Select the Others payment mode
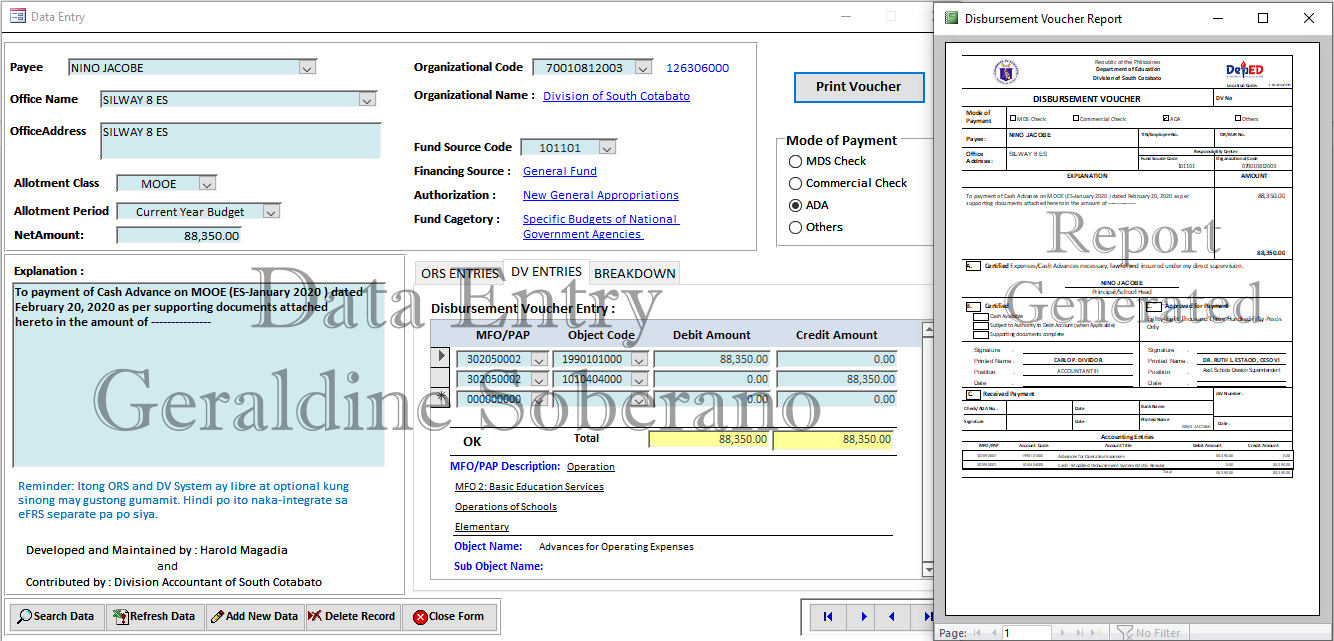 point(796,227)
